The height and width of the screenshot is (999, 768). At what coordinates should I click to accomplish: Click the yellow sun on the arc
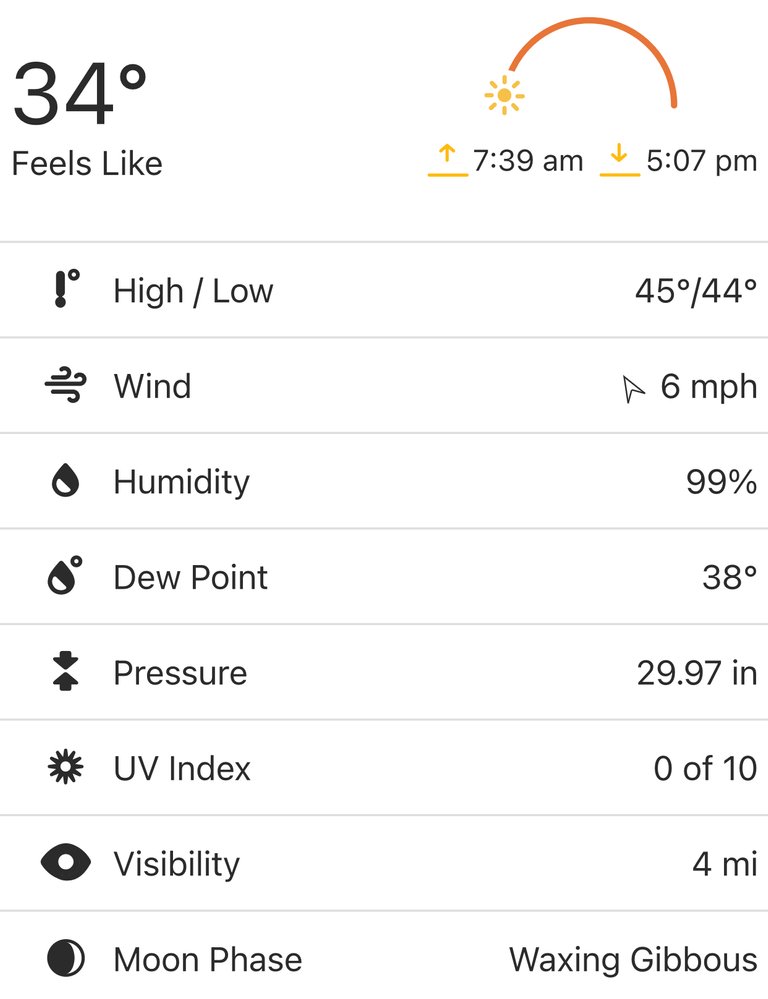tap(504, 96)
